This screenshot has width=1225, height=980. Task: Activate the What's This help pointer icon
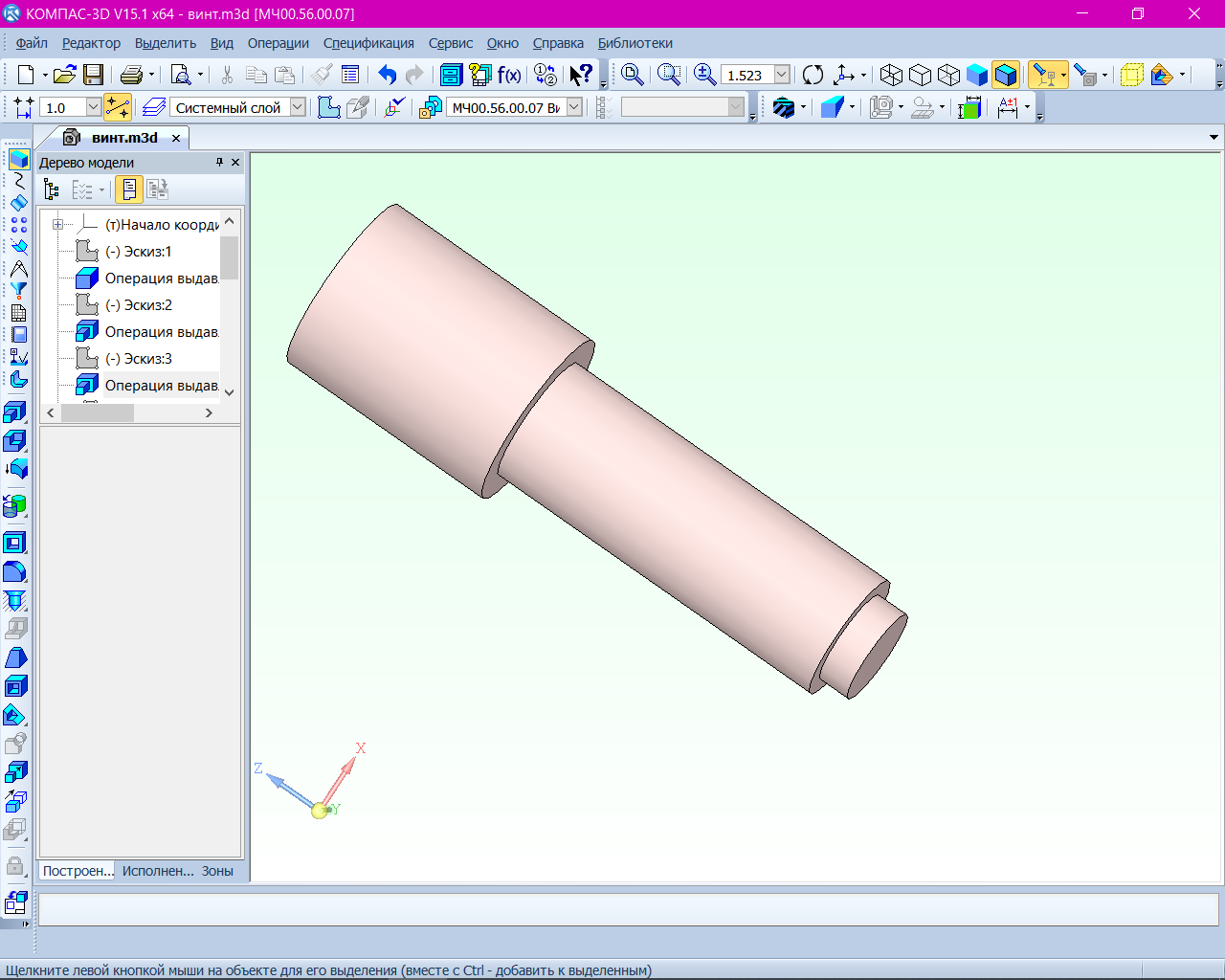click(581, 75)
